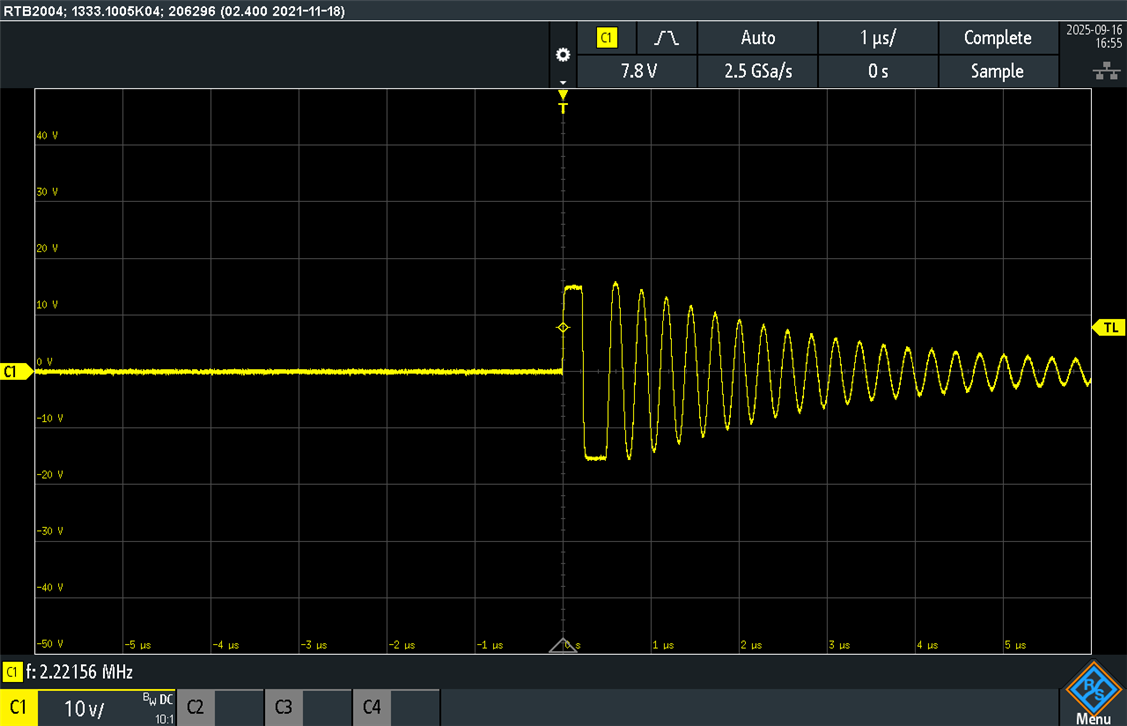Select the Sample acquisition mode
The image size is (1127, 726).
998,71
